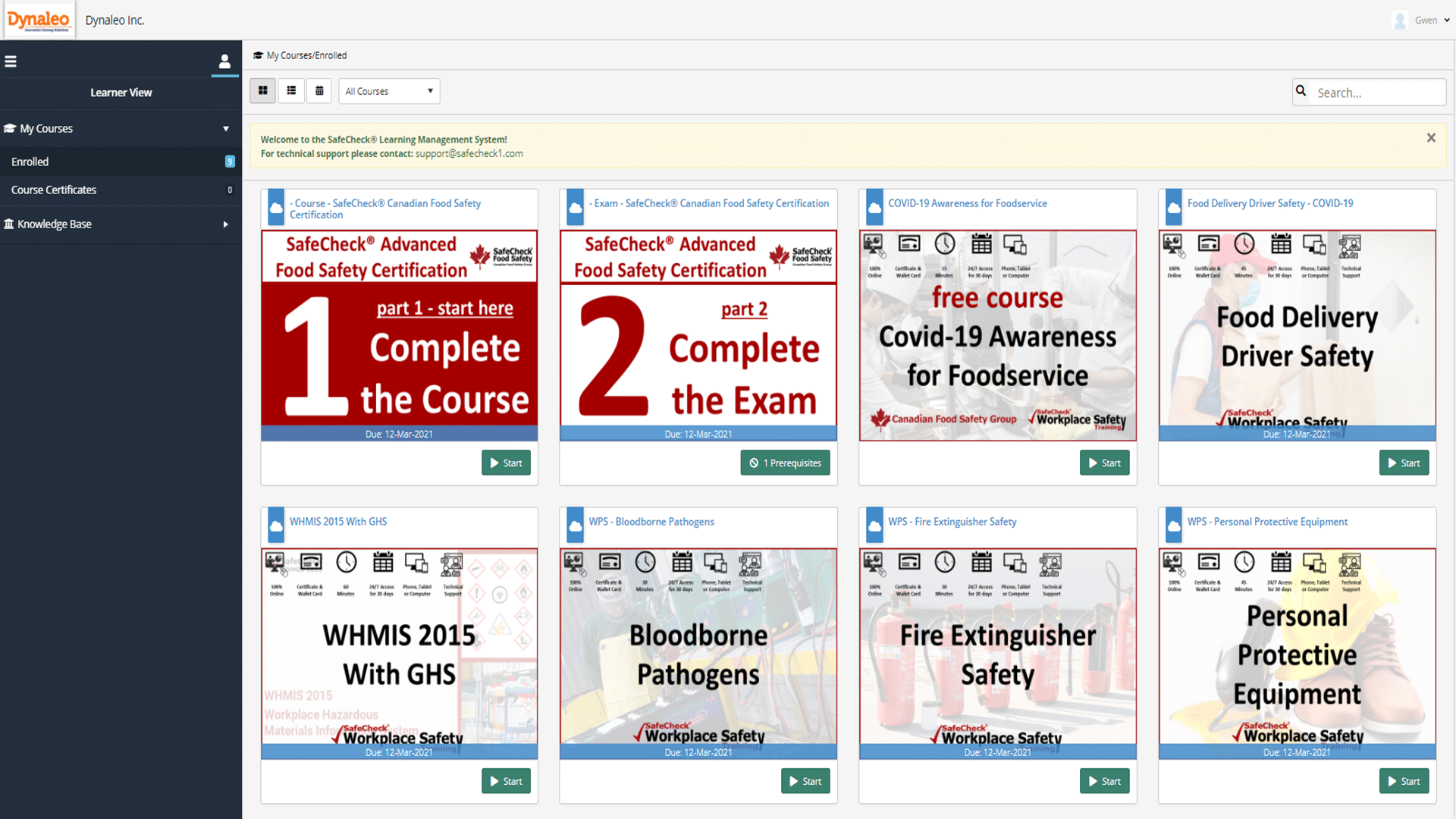Open COVID-19 Awareness for Foodservice title
This screenshot has height=819, width=1456.
(x=968, y=203)
